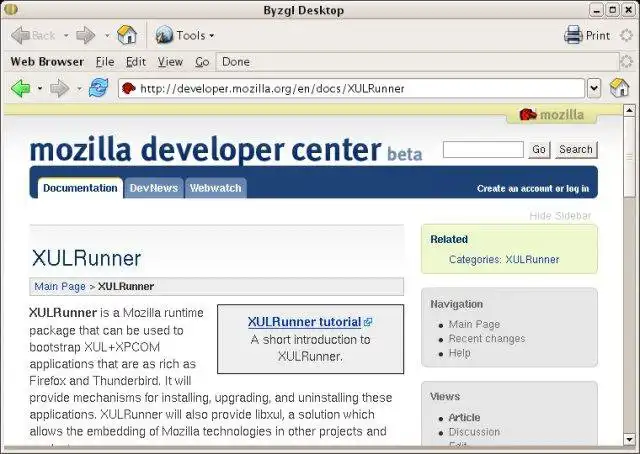Click the Done status text
The height and width of the screenshot is (454, 640).
(x=236, y=62)
